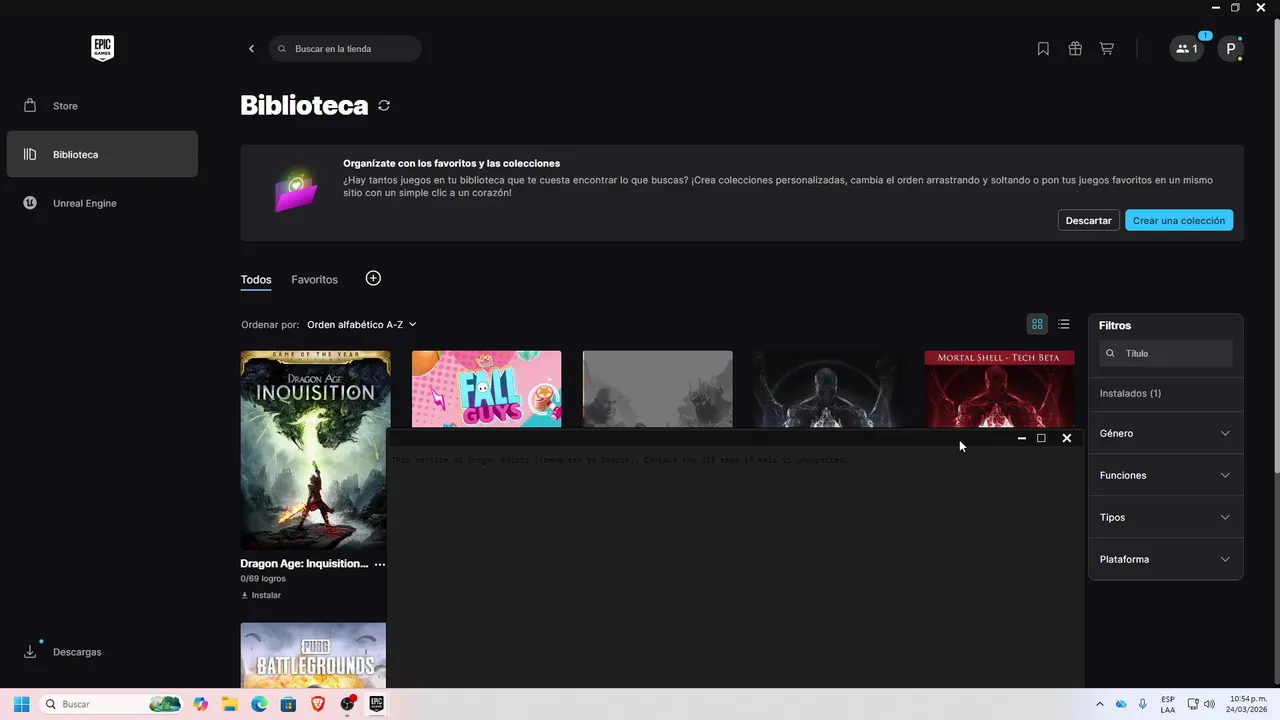Viewport: 1280px width, 720px height.
Task: Switch to the Favoritos tab
Action: pos(314,280)
